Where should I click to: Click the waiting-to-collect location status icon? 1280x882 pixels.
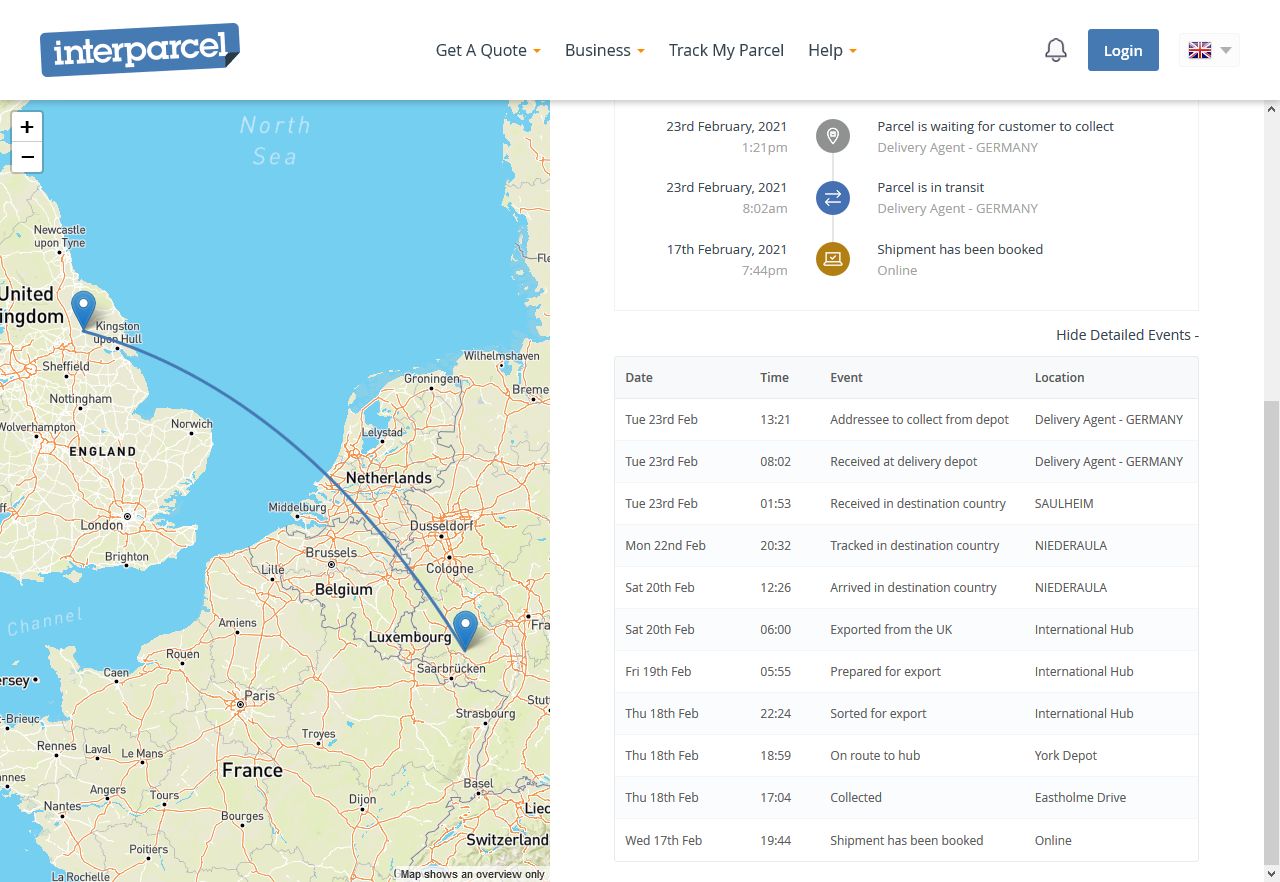coord(832,136)
